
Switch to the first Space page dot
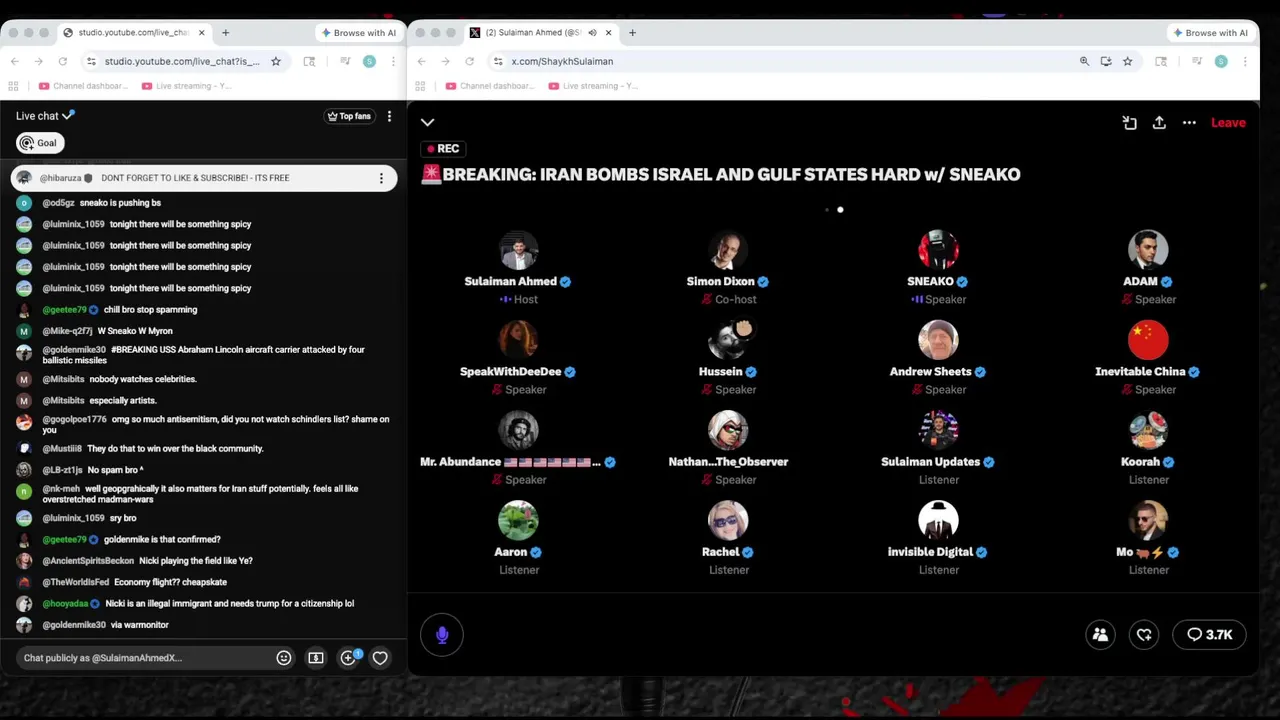(826, 210)
